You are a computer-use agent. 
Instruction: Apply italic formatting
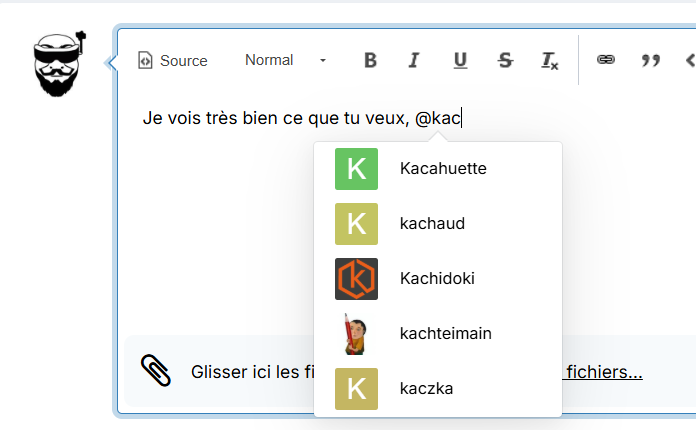coord(414,61)
